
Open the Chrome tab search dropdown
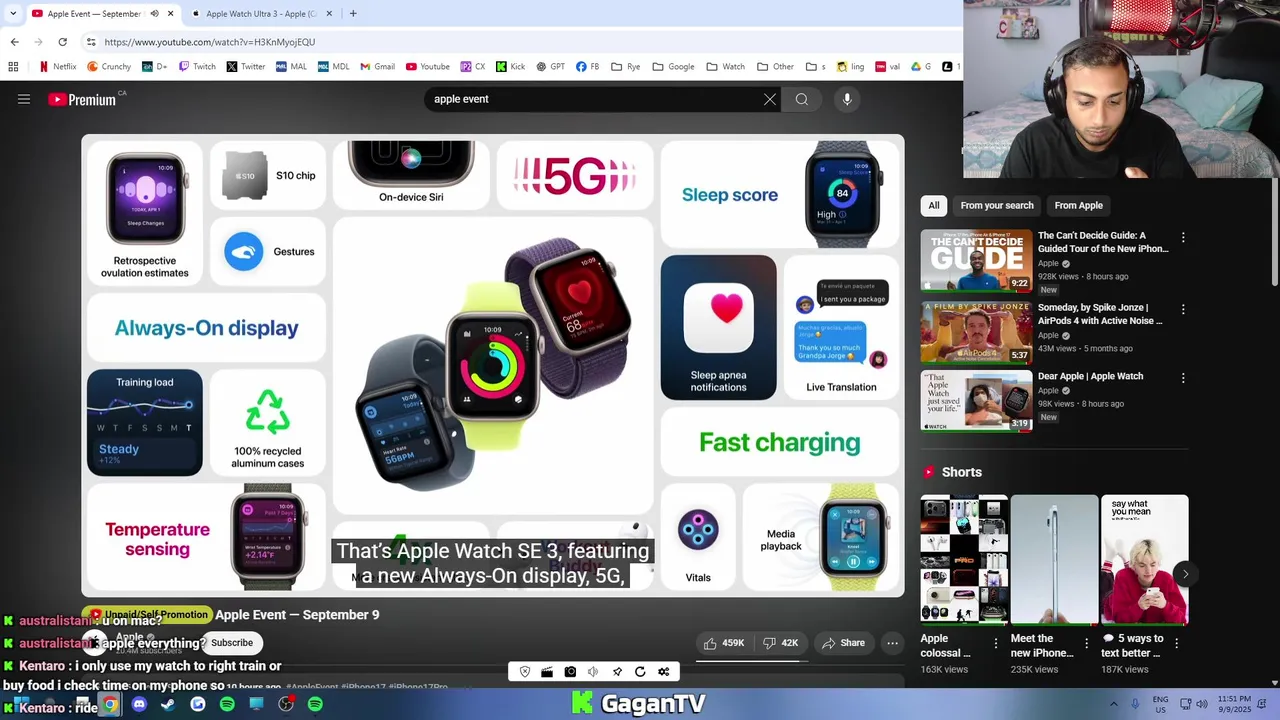click(12, 14)
